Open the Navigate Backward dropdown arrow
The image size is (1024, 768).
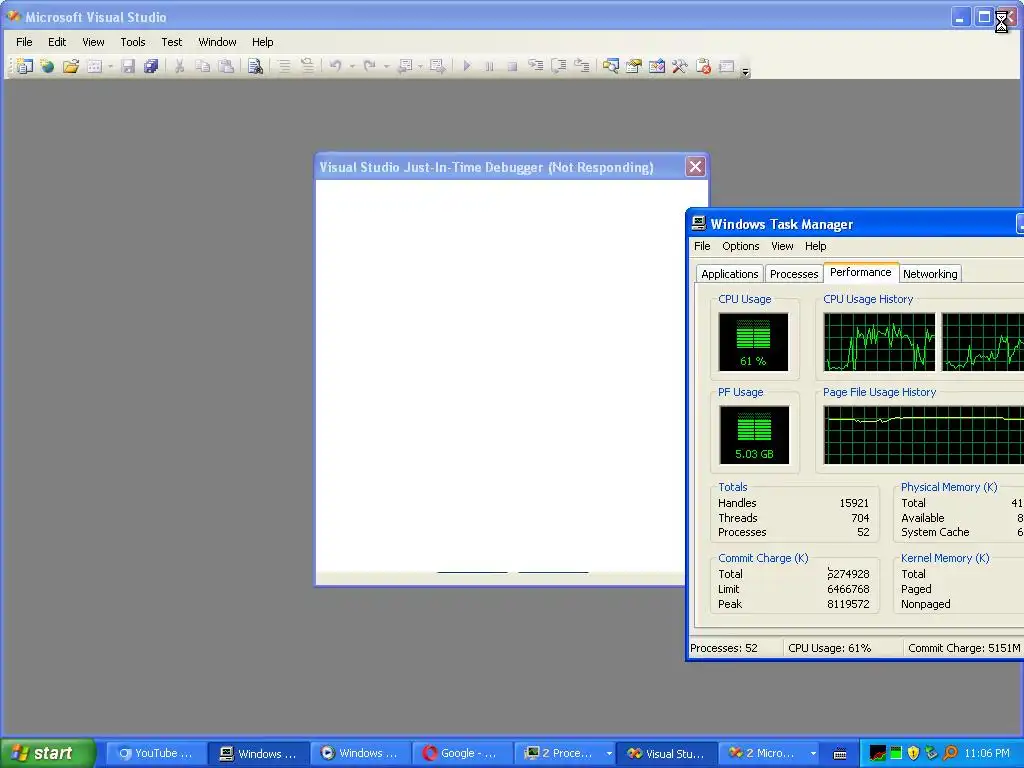(420, 66)
